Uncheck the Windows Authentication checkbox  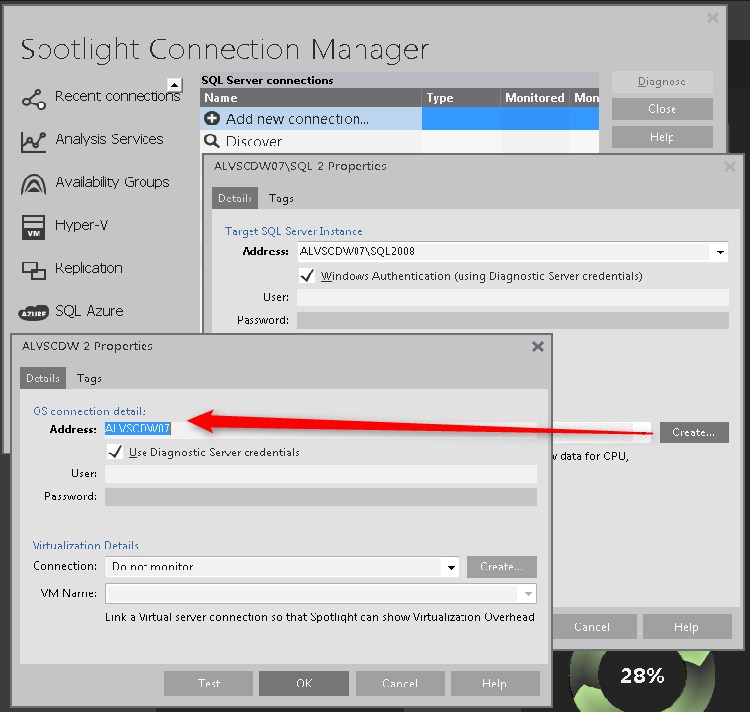tap(307, 275)
